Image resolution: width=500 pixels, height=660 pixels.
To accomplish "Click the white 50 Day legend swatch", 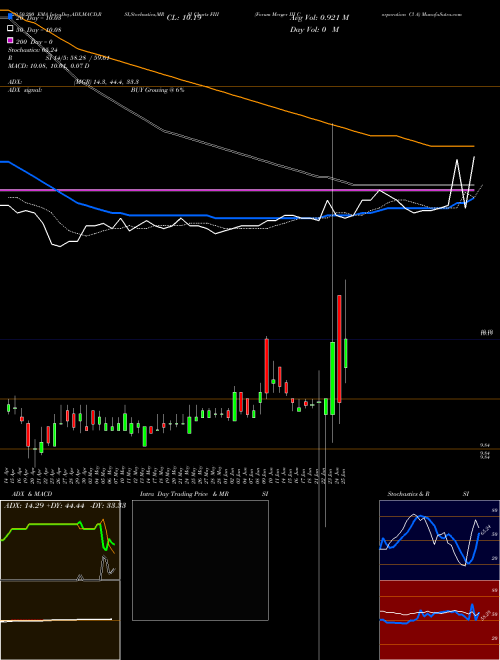I will 11,29.
